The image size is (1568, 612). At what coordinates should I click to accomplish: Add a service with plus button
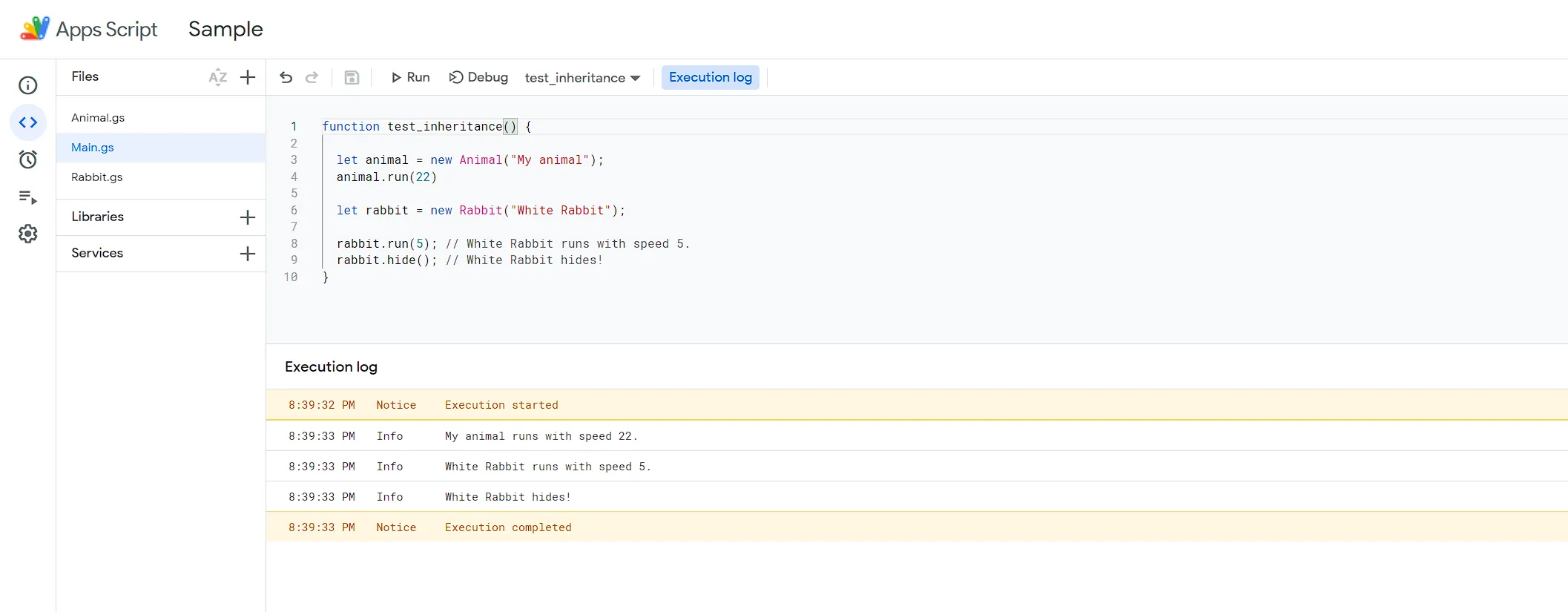pyautogui.click(x=248, y=253)
